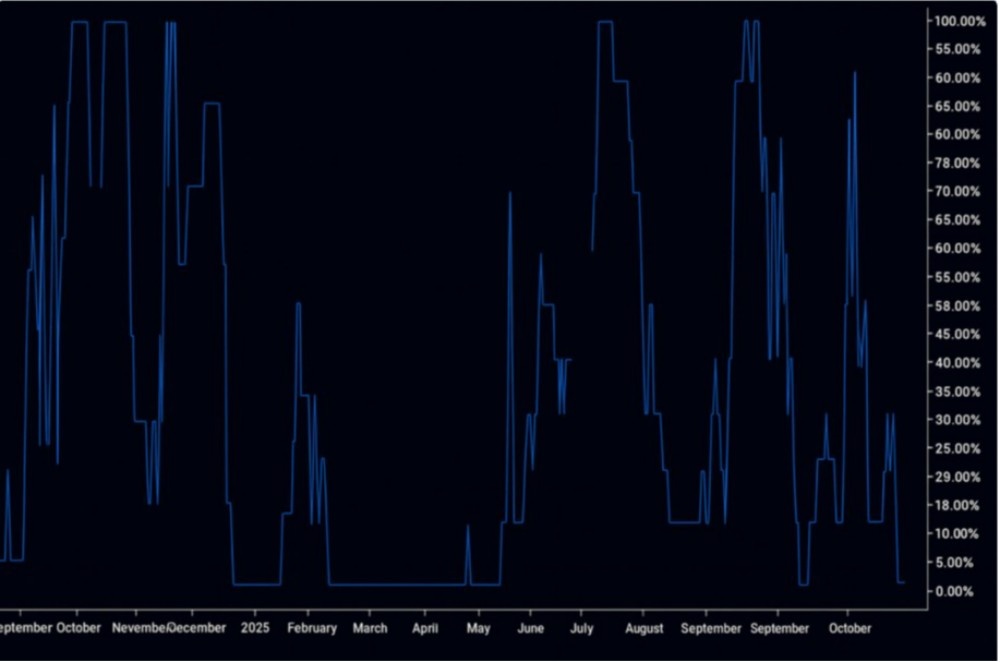This screenshot has height=662, width=1000.
Task: Select the 45.00% axis tick label
Action: [958, 334]
